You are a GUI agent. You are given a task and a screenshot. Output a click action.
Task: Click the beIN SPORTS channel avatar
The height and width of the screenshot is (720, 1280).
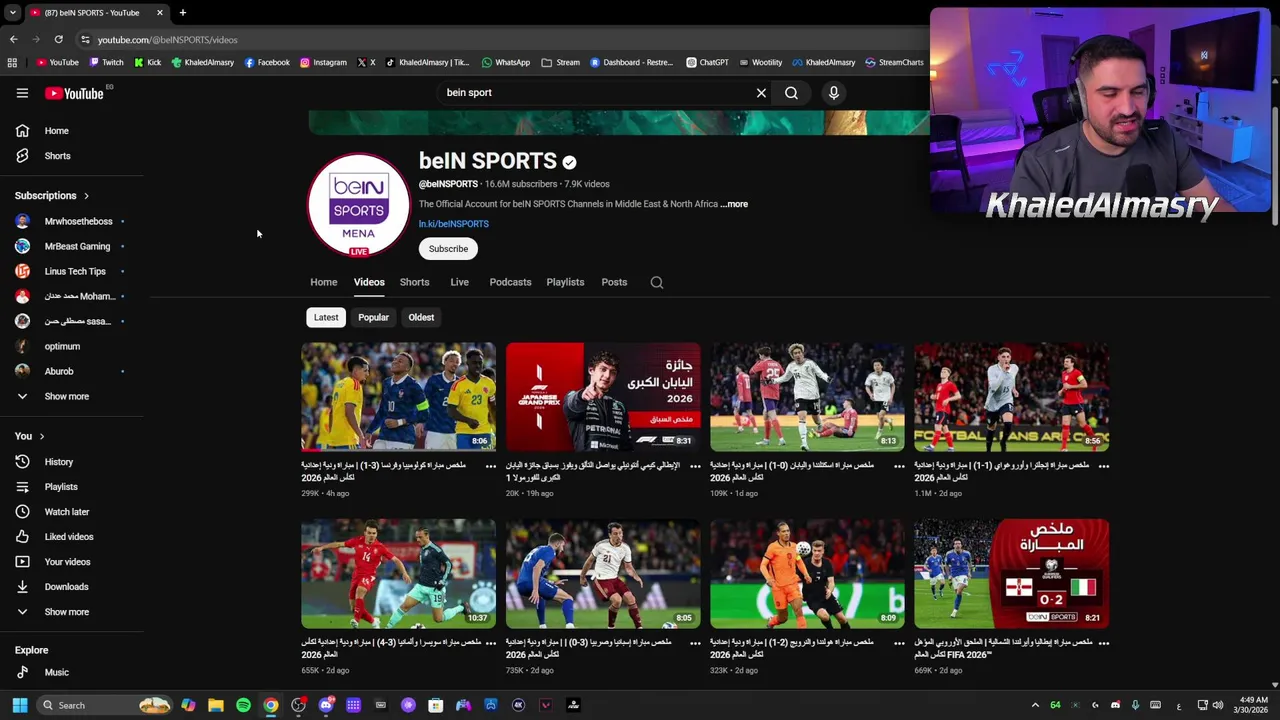pos(358,205)
